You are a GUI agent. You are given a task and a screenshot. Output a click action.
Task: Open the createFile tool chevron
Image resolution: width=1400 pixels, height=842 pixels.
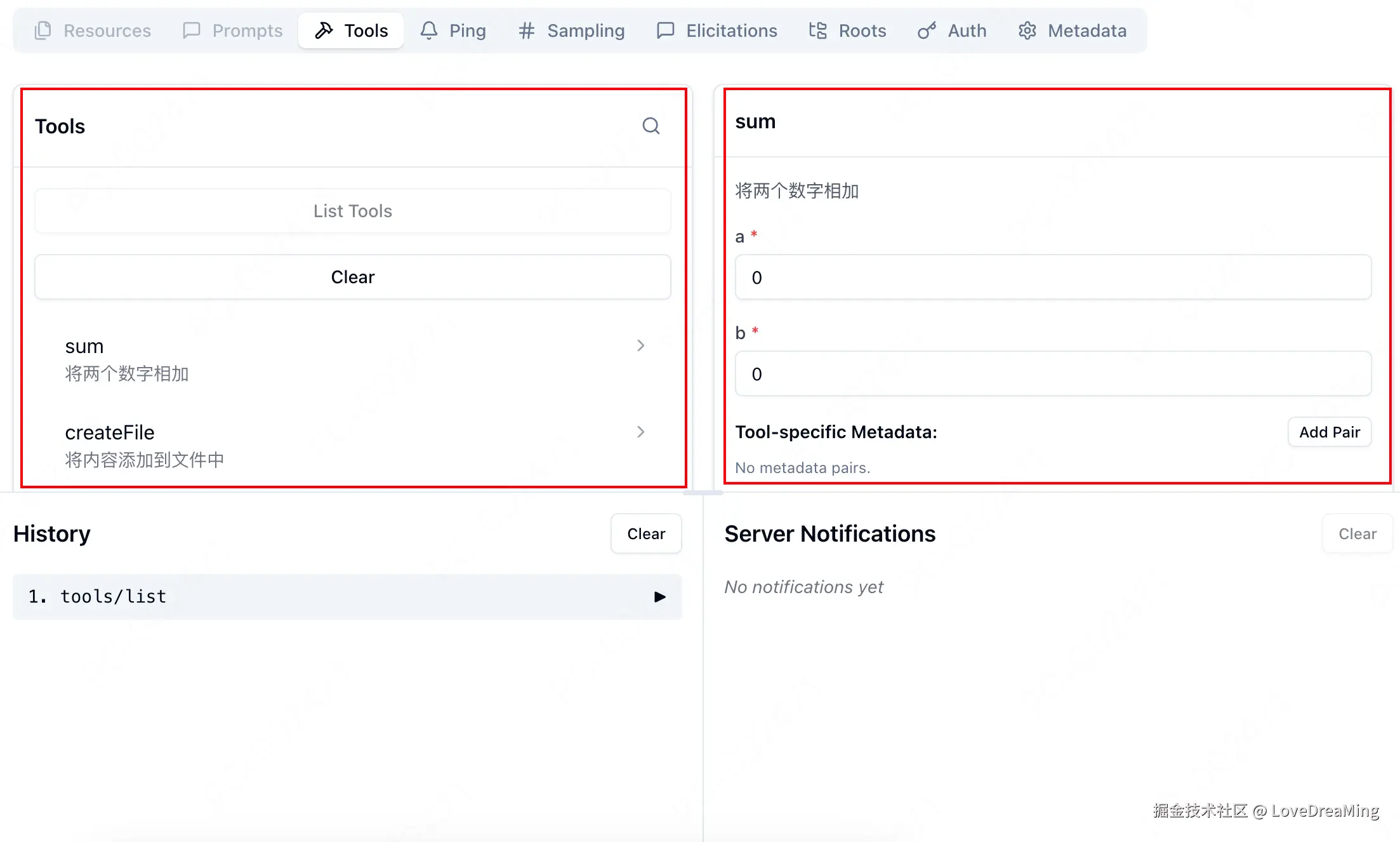[640, 432]
